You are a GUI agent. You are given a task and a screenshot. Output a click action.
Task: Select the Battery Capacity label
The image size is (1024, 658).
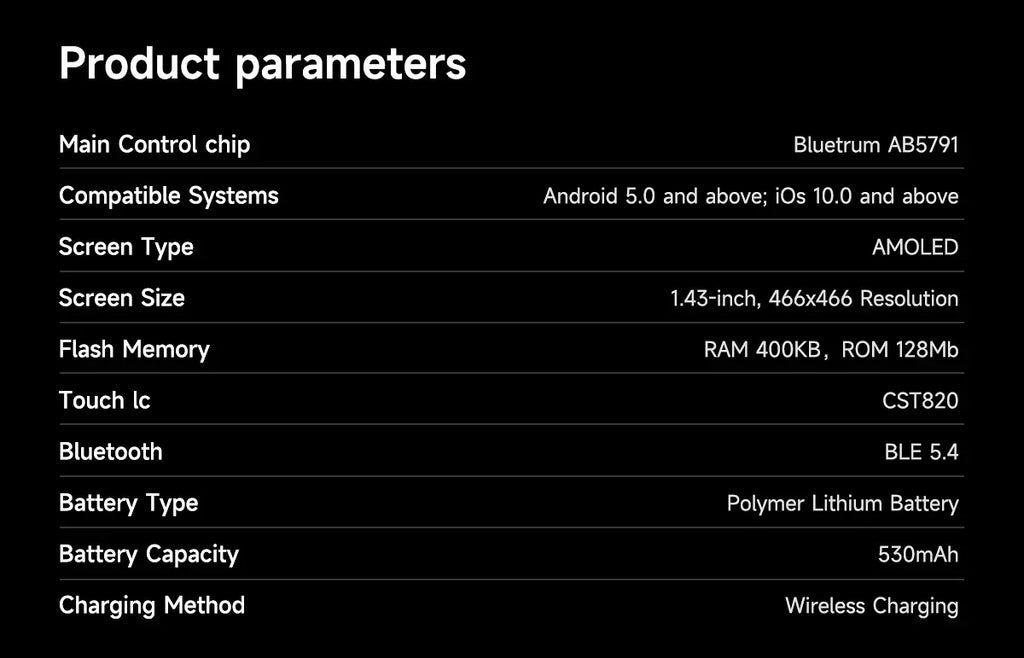150,554
